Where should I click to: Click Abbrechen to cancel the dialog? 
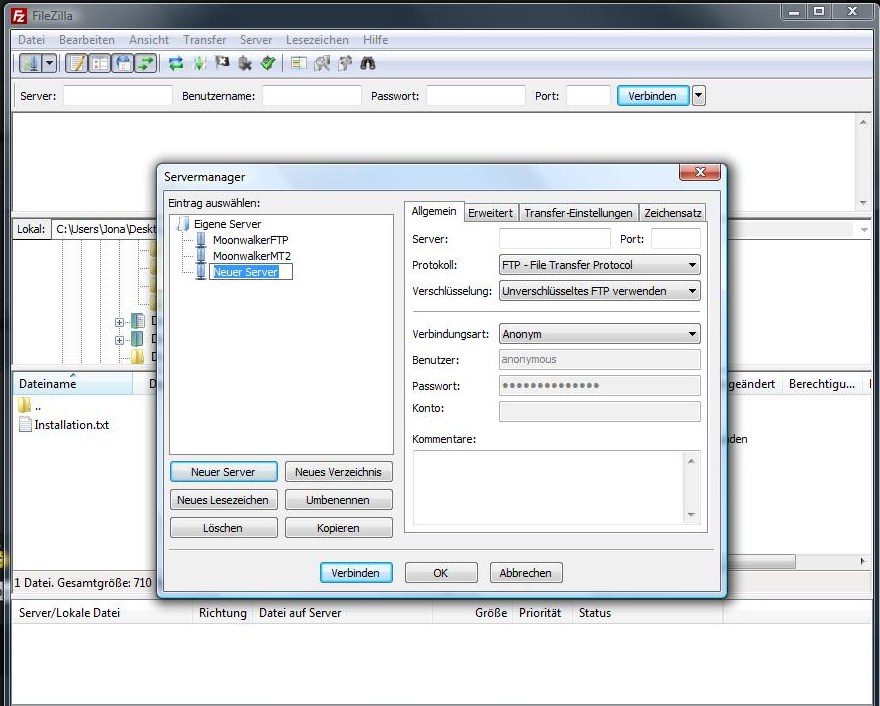(x=526, y=573)
